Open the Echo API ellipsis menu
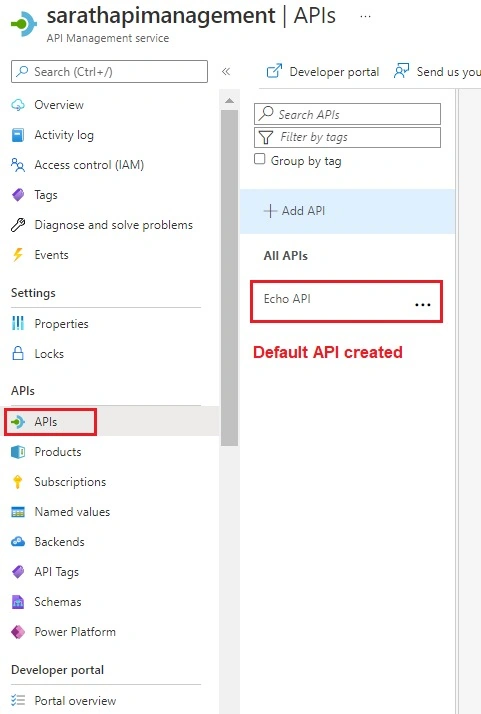 [423, 305]
